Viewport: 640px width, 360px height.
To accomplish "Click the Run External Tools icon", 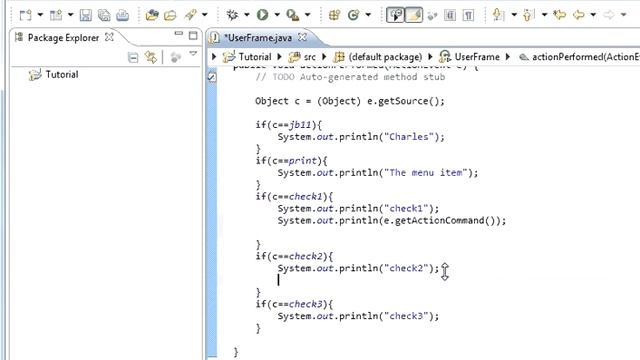I will coord(292,15).
